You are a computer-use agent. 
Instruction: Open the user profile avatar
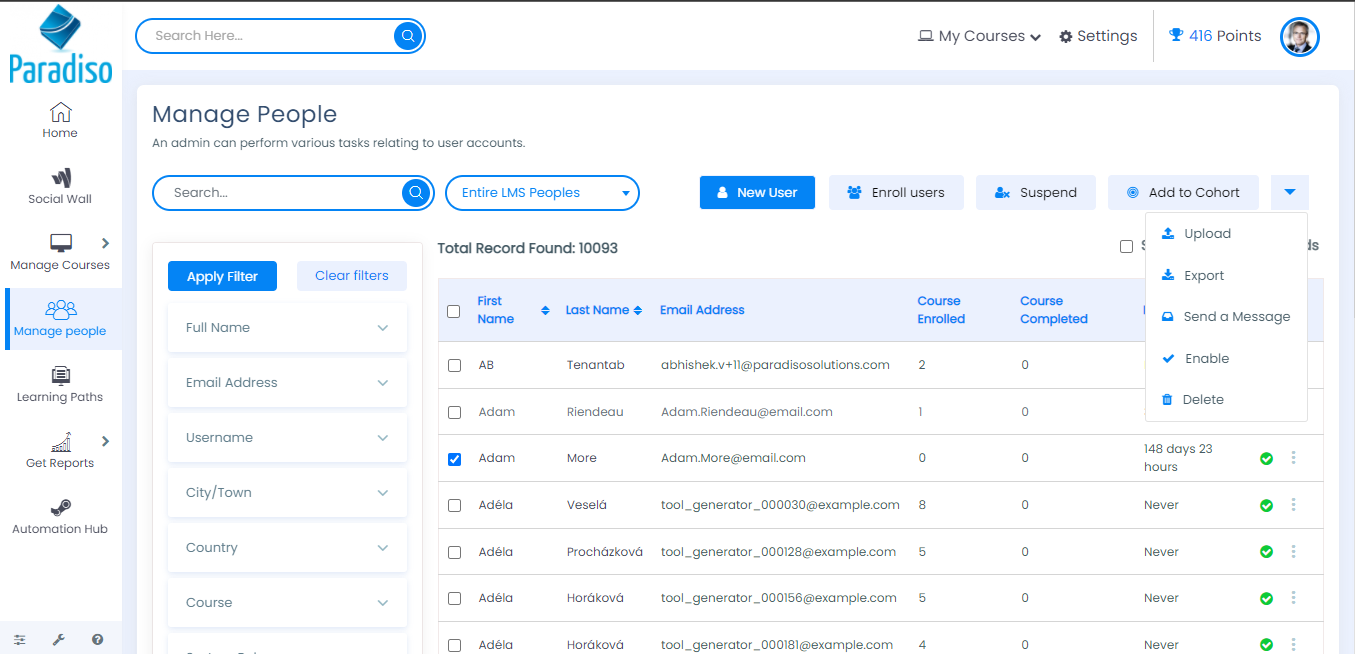click(x=1299, y=37)
